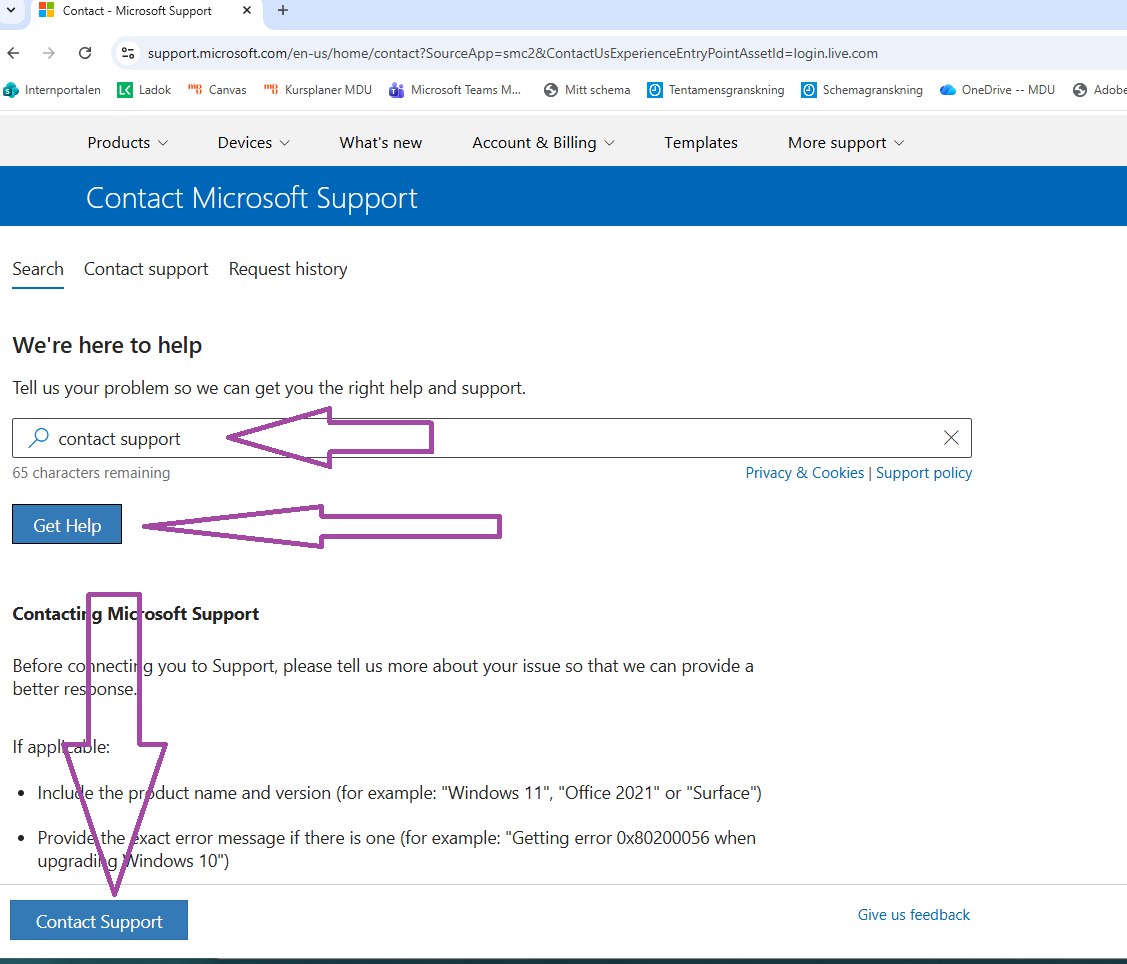
Task: Open site information icon in address bar
Action: click(128, 53)
